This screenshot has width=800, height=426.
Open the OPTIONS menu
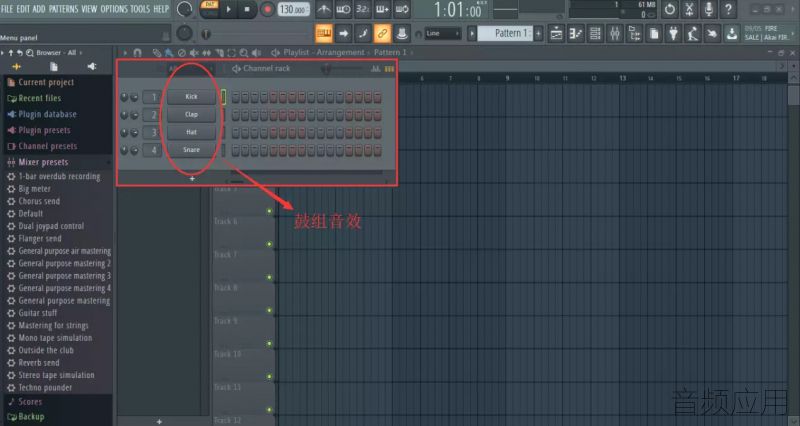click(x=114, y=9)
